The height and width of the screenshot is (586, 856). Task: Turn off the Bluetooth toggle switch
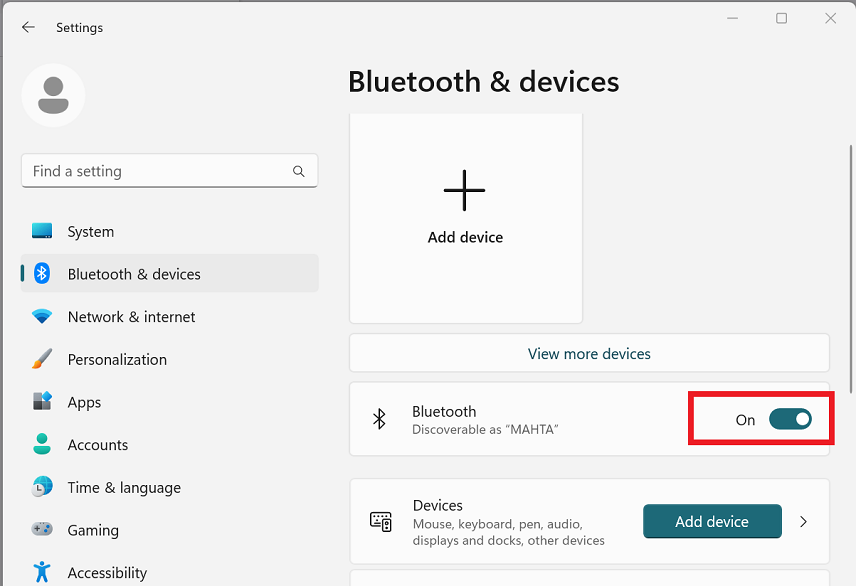pos(790,419)
